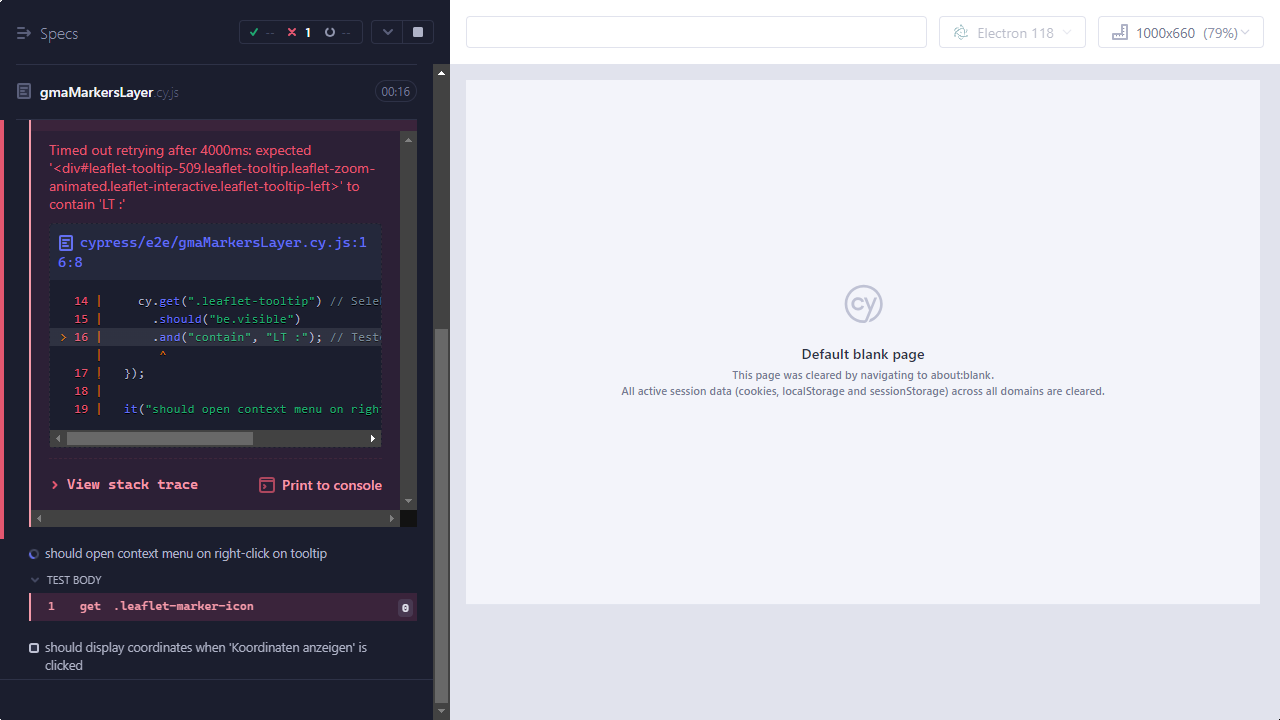This screenshot has width=1280, height=720.
Task: Click the Print to console icon
Action: tap(267, 485)
